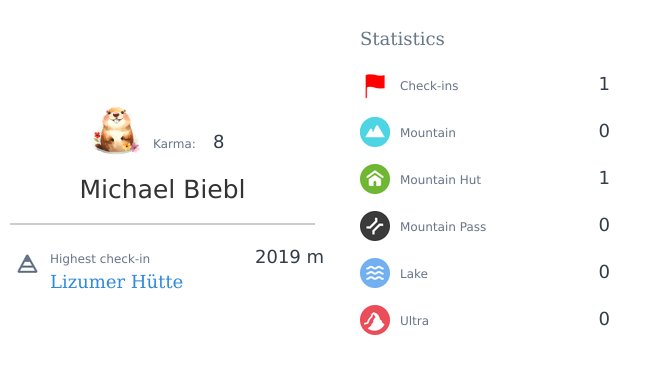
Task: Click the 2019 m elevation value
Action: click(x=289, y=257)
